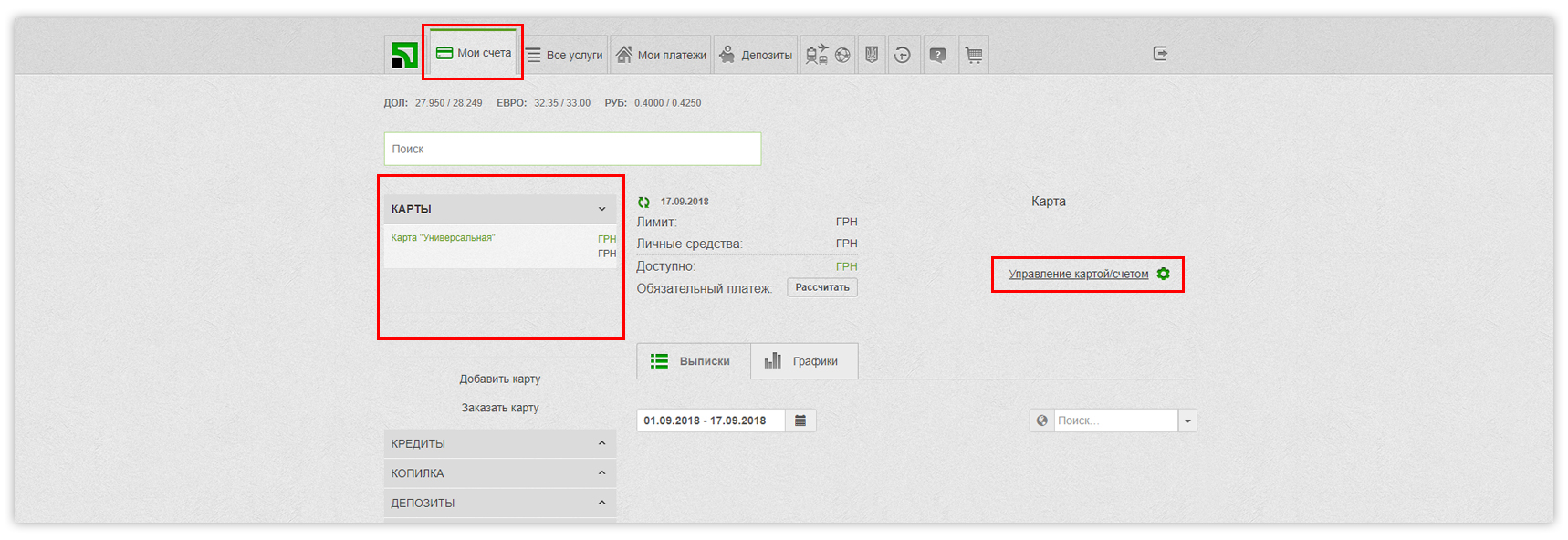Open the calendar date picker icon
Image resolution: width=1568 pixels, height=540 pixels.
(x=800, y=421)
